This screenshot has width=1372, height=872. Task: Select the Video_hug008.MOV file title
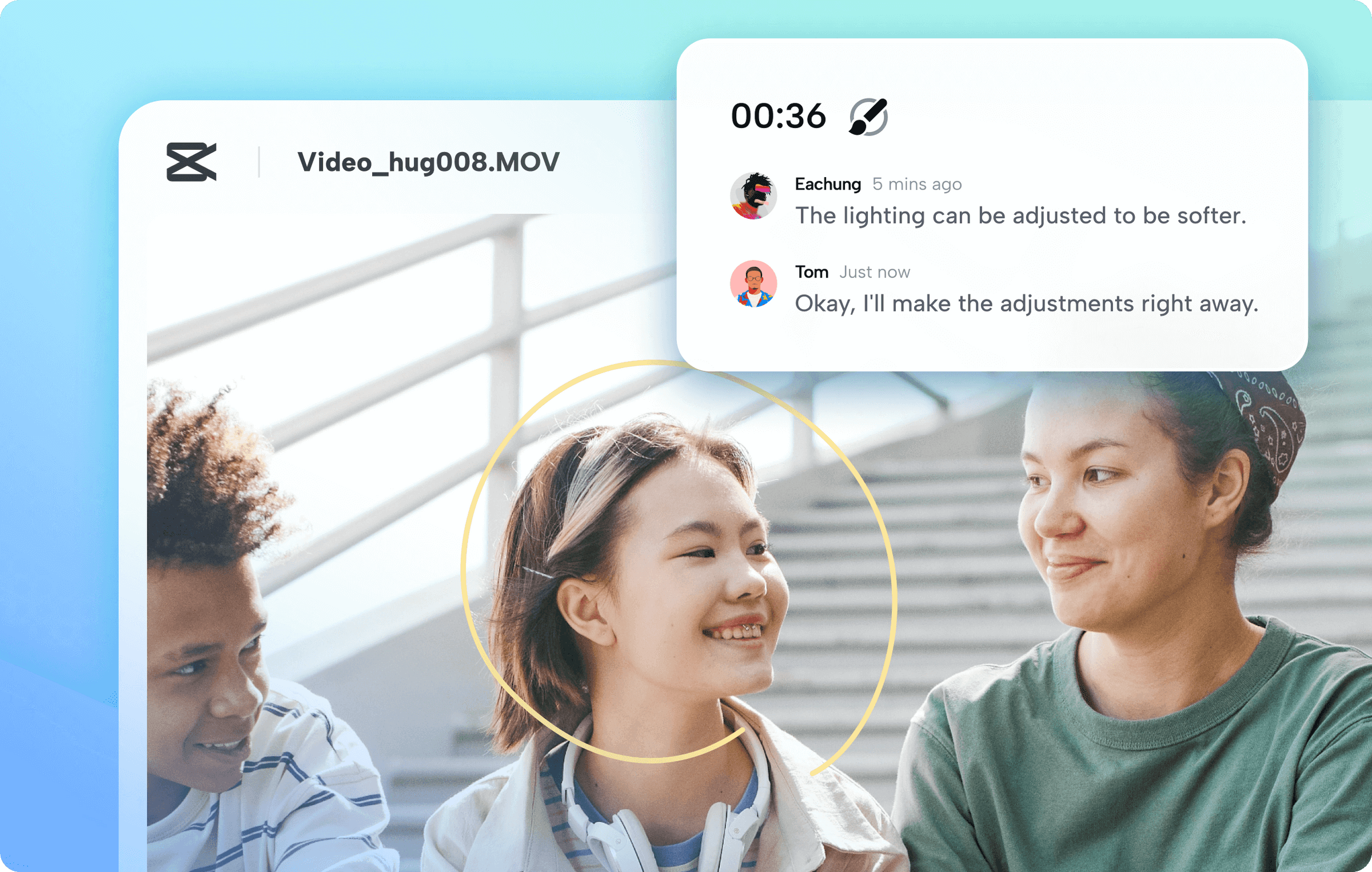(x=428, y=162)
